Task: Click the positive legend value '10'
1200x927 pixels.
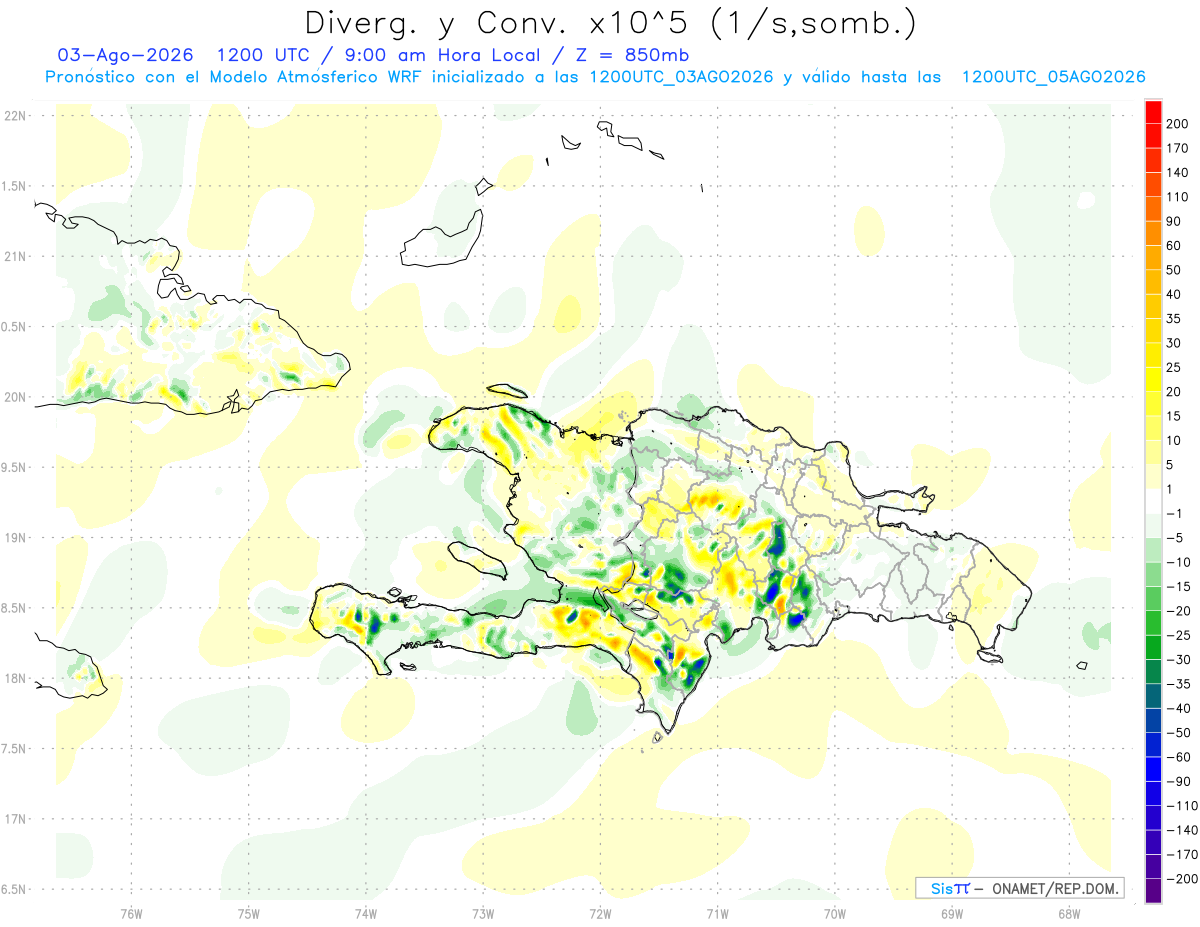Action: (x=1174, y=440)
